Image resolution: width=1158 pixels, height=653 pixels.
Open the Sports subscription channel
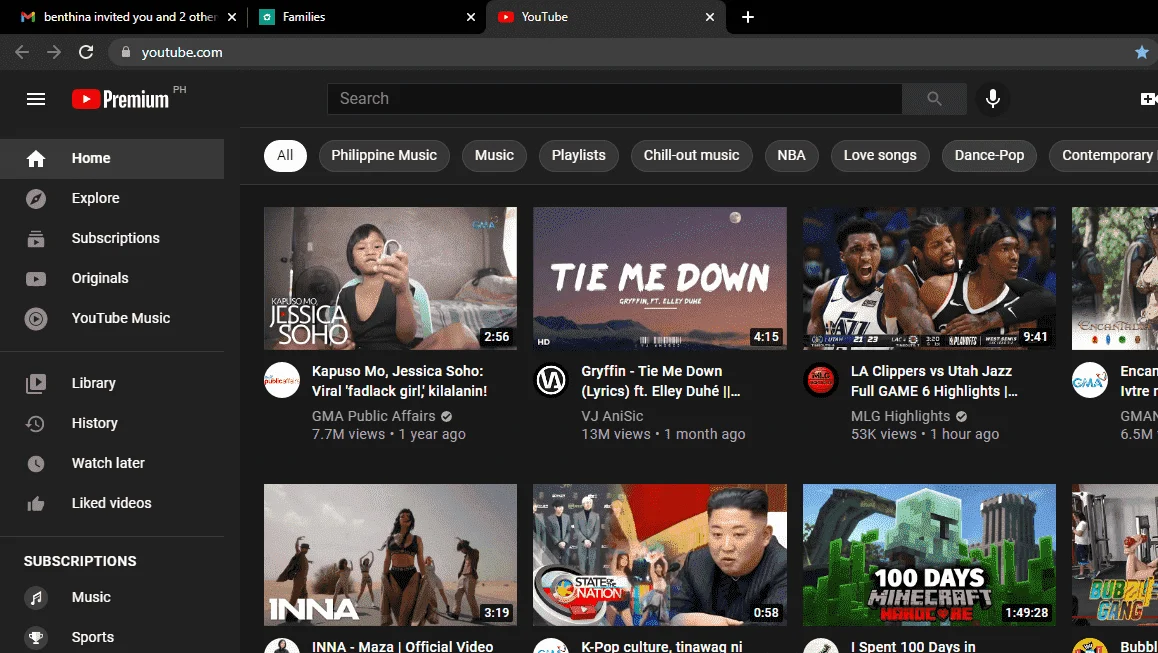[x=112, y=637]
